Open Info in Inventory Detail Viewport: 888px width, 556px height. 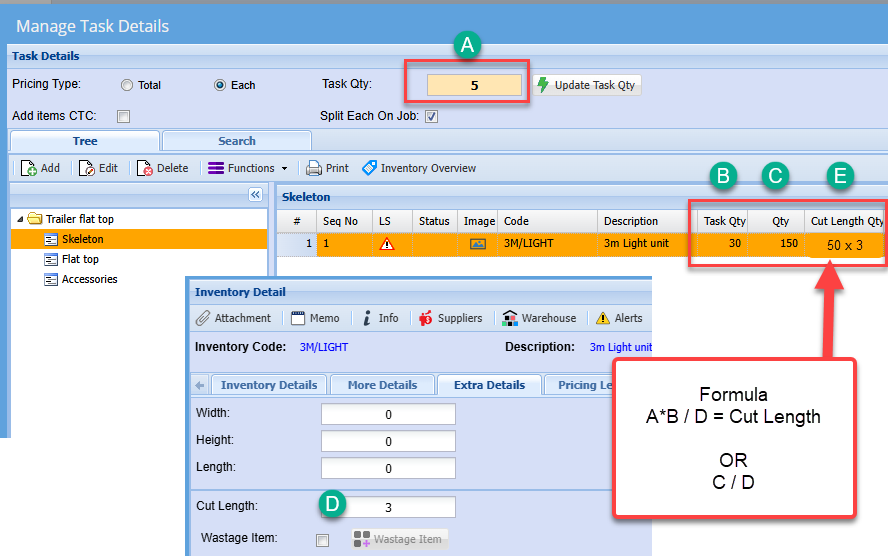(381, 318)
